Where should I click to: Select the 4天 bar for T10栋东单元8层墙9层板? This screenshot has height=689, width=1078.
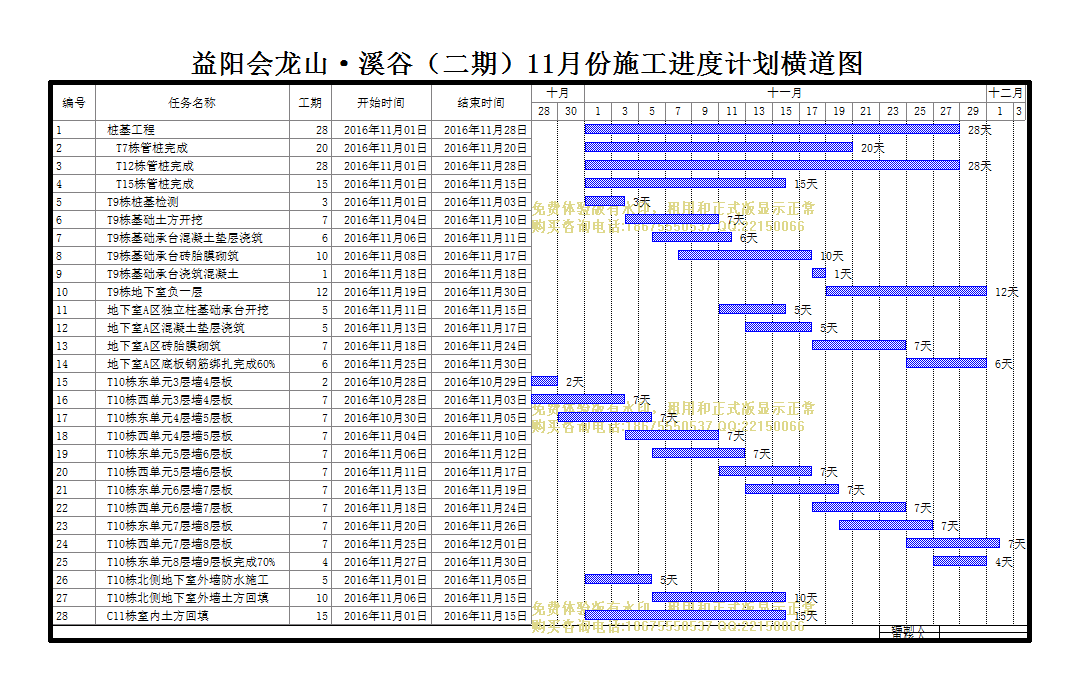coord(960,561)
